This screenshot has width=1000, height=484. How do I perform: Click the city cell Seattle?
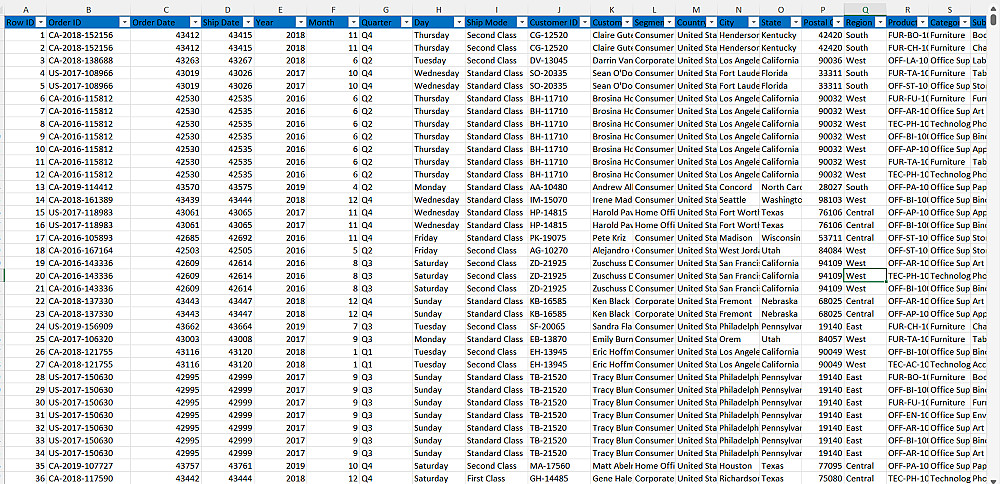pos(738,200)
